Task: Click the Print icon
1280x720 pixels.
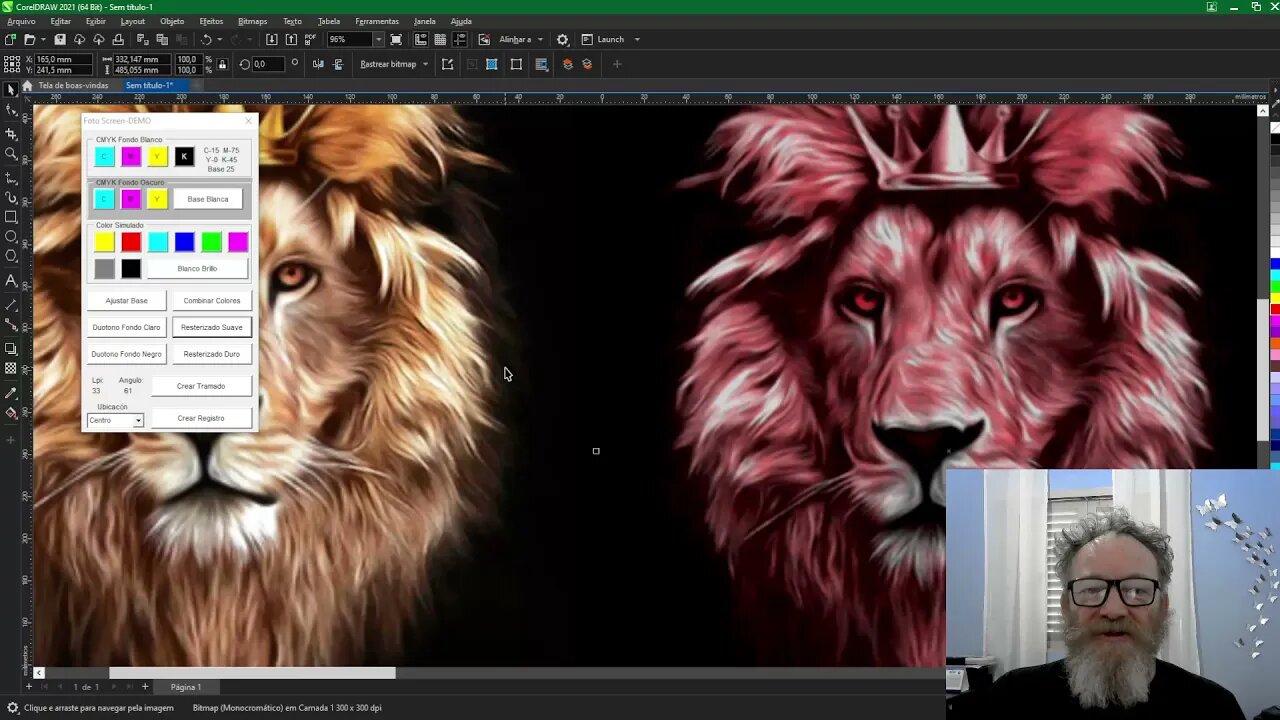Action: click(118, 40)
